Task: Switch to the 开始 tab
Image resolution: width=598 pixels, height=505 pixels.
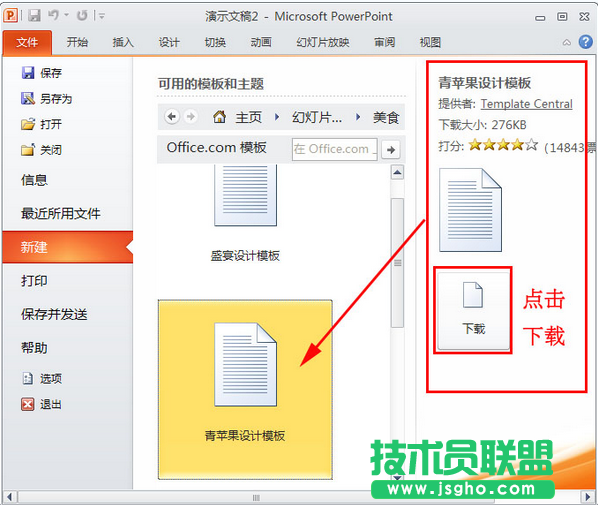Action: [x=77, y=42]
